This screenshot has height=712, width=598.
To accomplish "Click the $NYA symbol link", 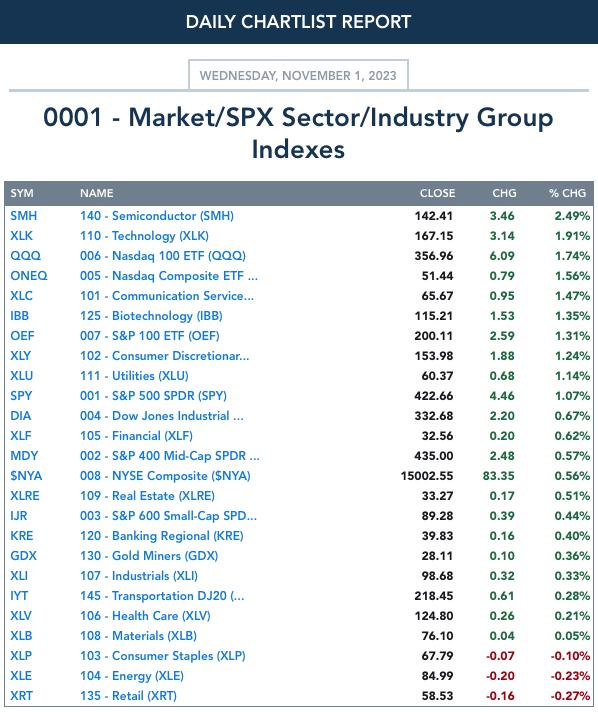I will point(26,475).
